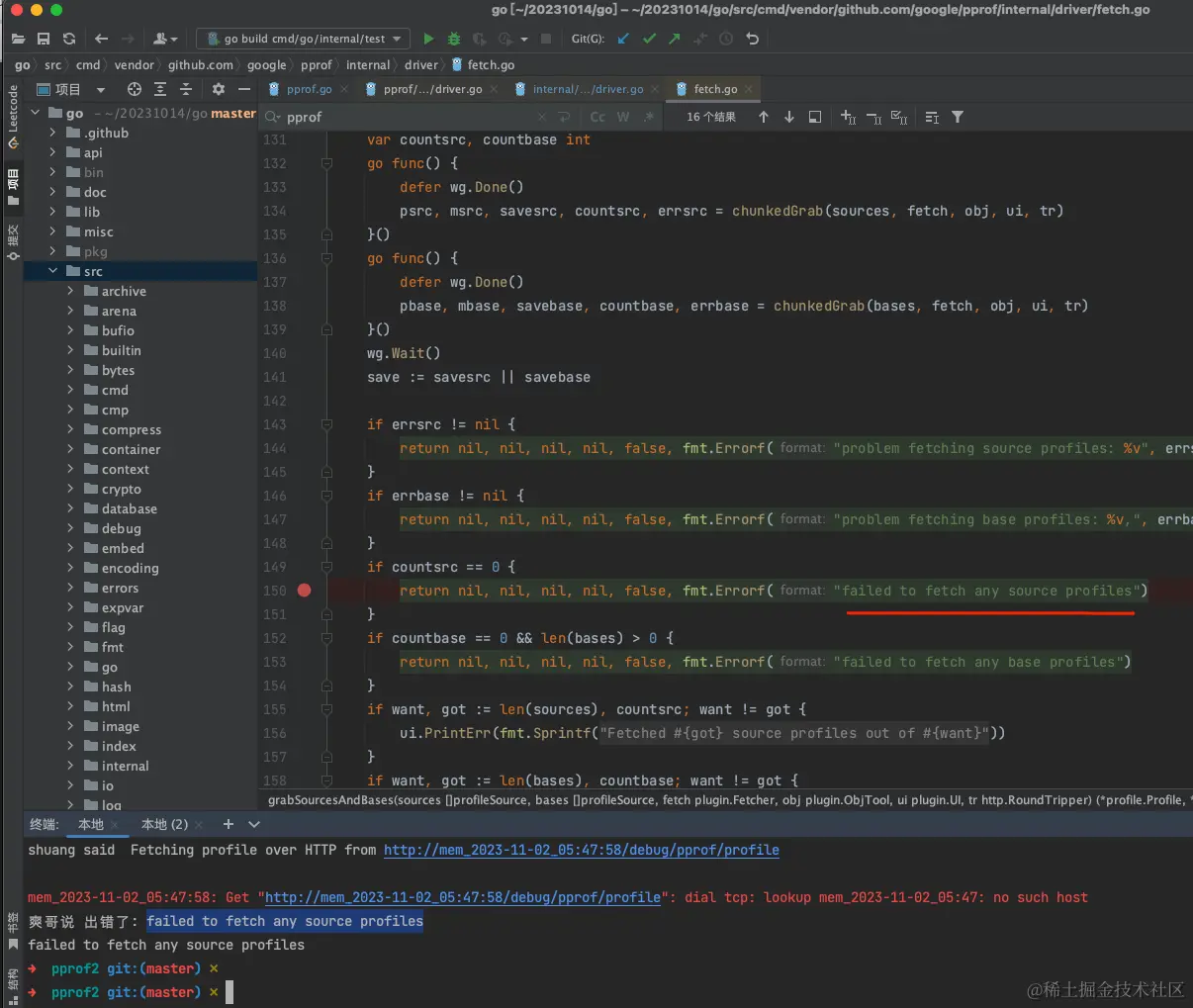Switch to pprof.go tab
Screen dimensions: 1193x1008
pos(309,89)
